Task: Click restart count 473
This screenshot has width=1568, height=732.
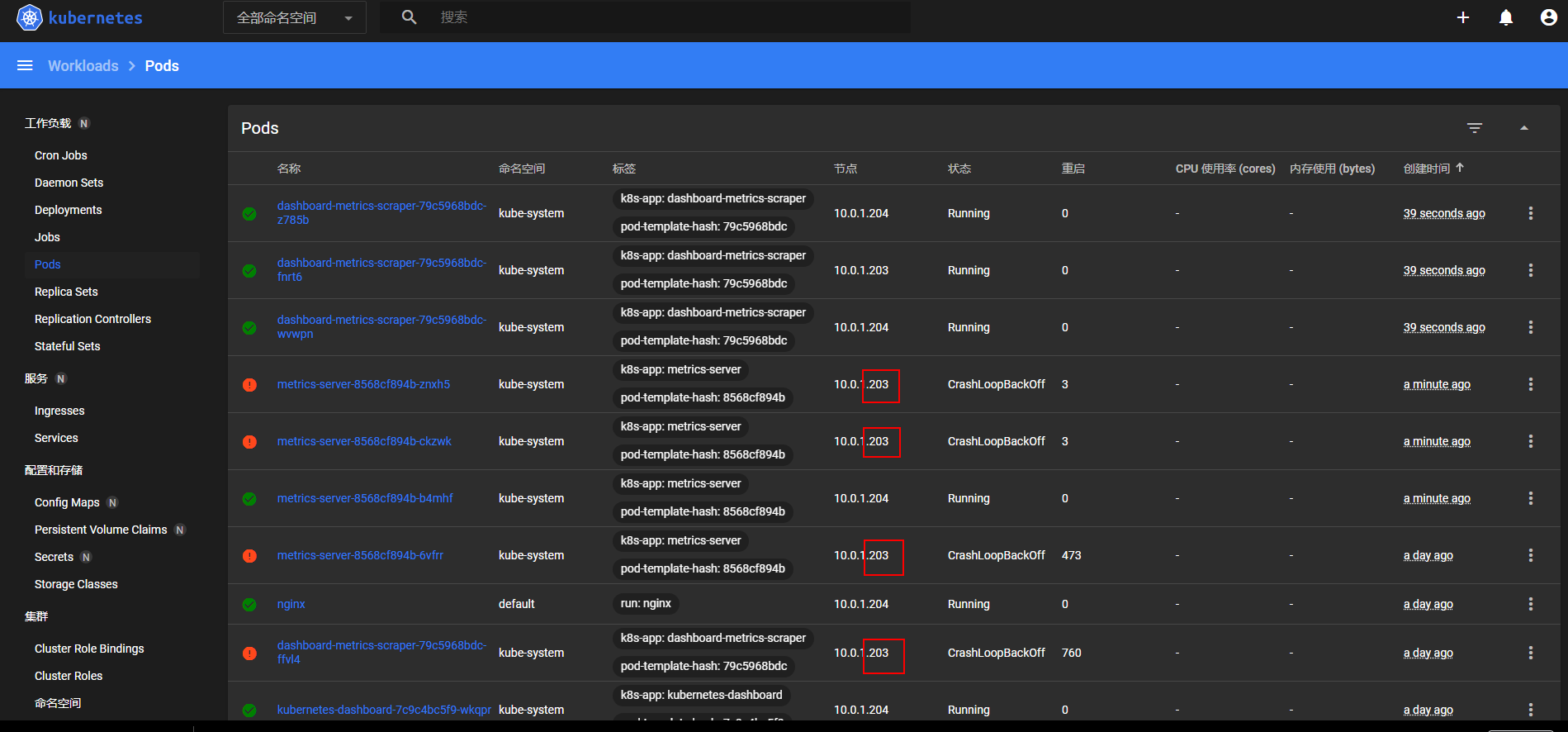Action: point(1071,555)
